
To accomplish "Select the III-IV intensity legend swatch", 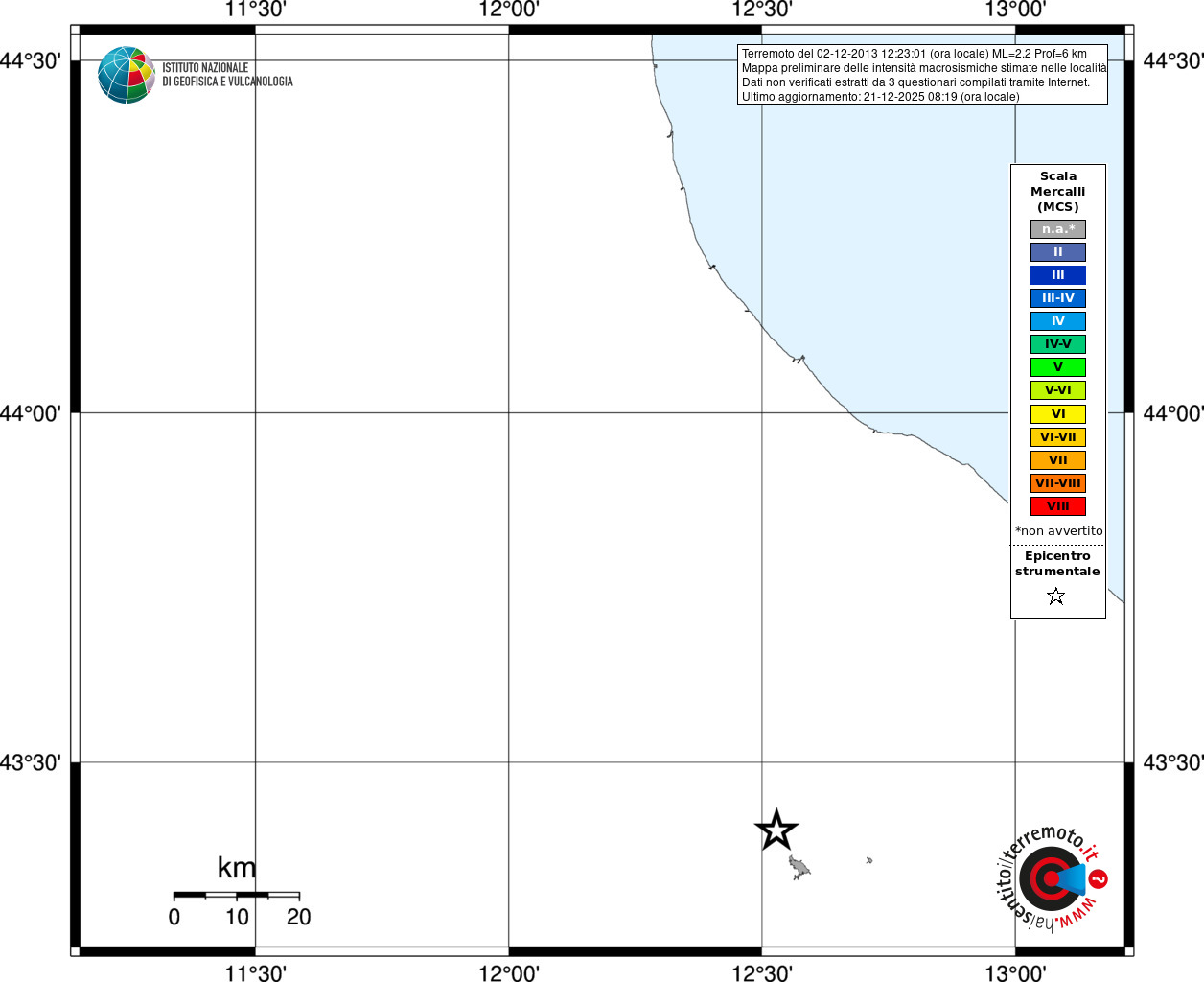I will pos(1058,298).
